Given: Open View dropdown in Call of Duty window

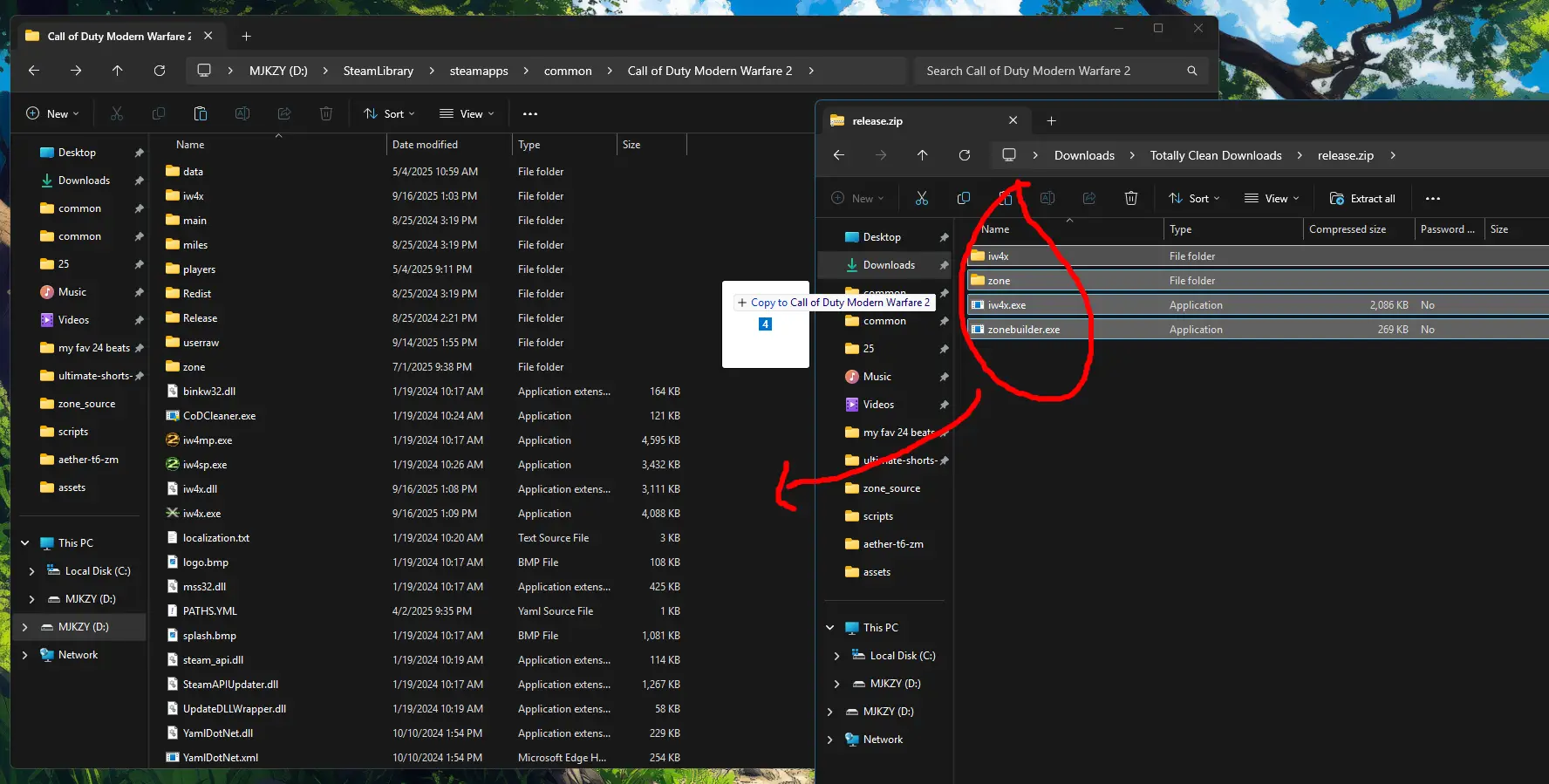Looking at the screenshot, I should (x=467, y=113).
